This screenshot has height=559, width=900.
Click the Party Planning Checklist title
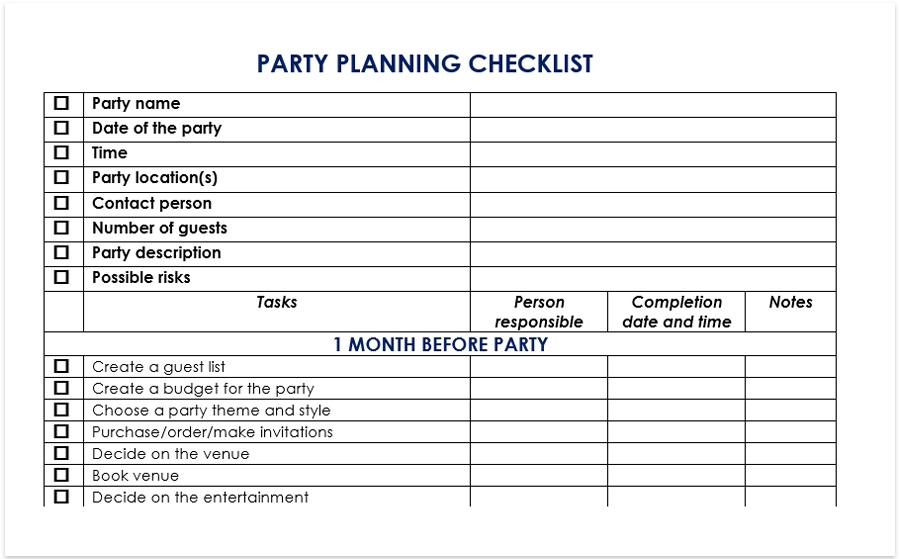point(425,64)
